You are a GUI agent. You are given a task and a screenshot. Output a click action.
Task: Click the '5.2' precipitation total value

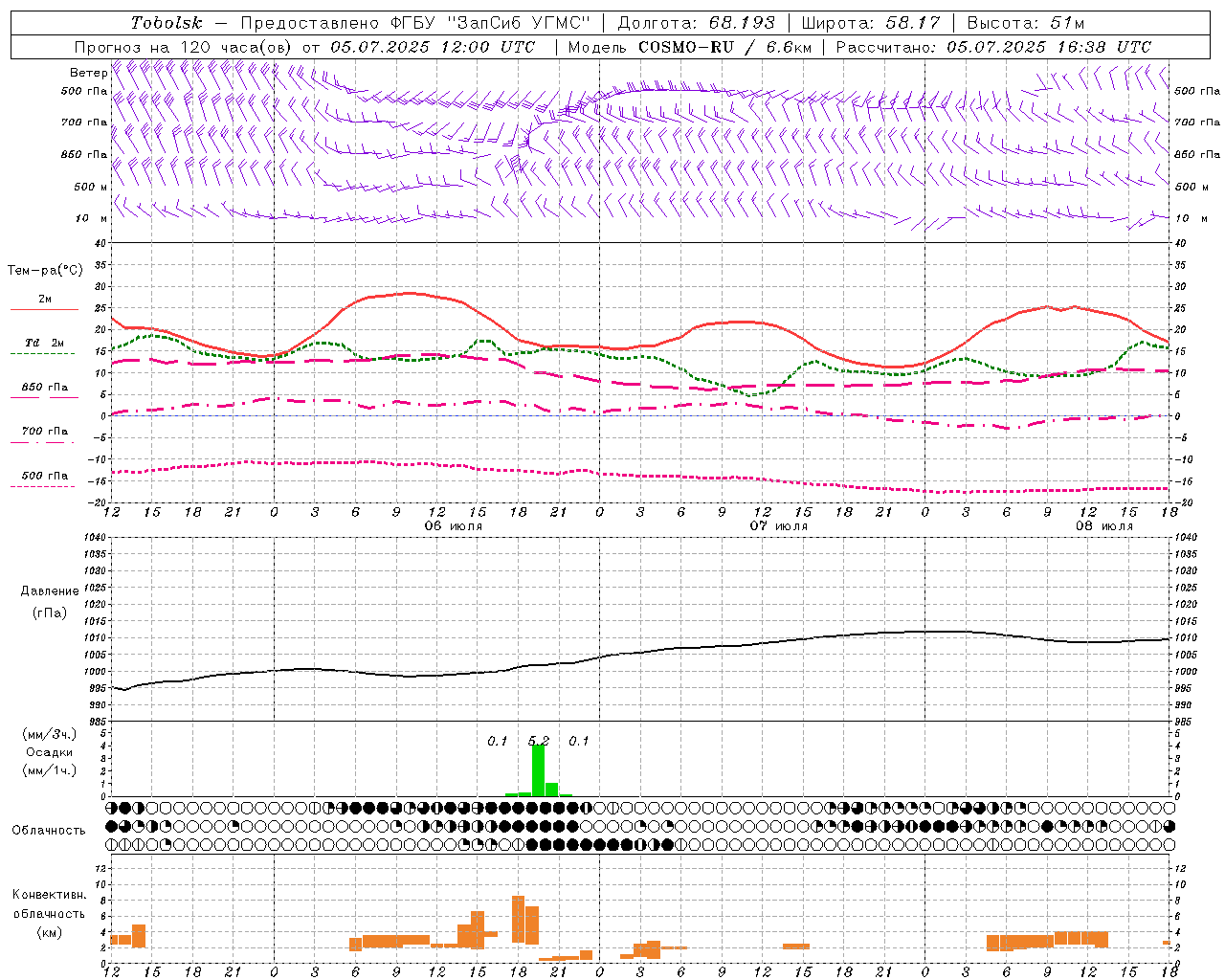[x=539, y=742]
